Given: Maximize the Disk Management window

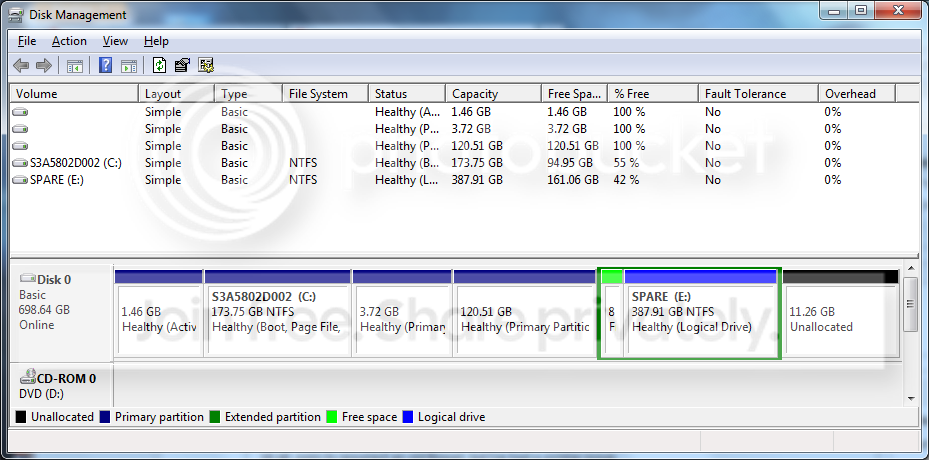Looking at the screenshot, I should [861, 10].
